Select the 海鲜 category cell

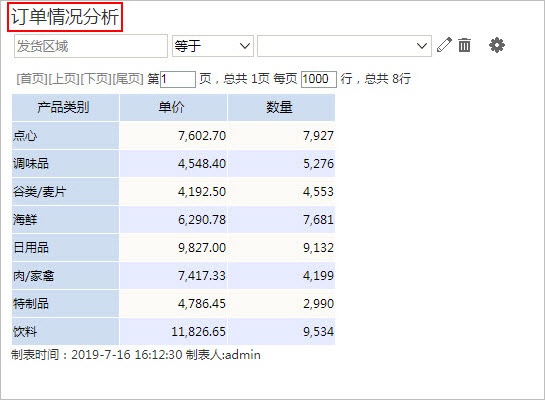pos(65,220)
